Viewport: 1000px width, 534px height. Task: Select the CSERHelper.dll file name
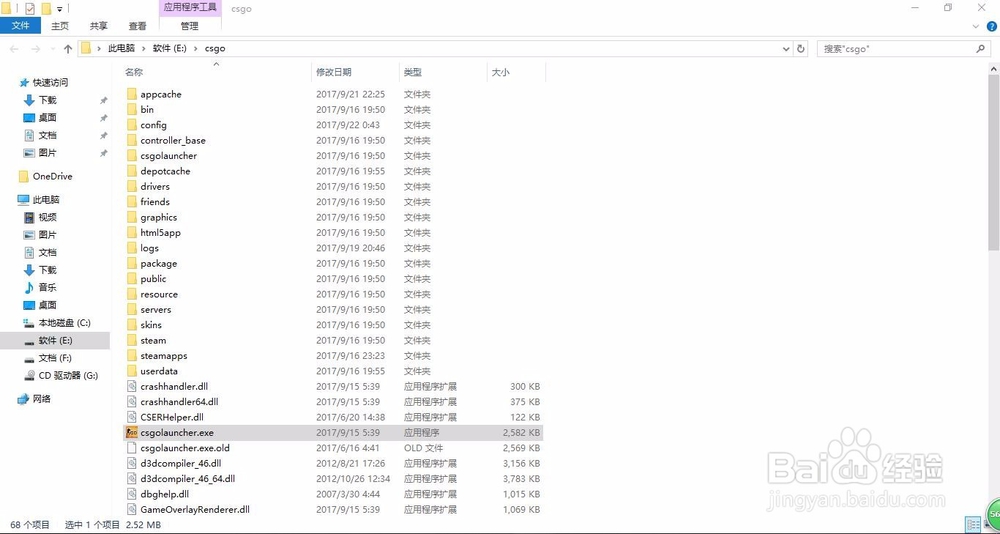(x=172, y=417)
